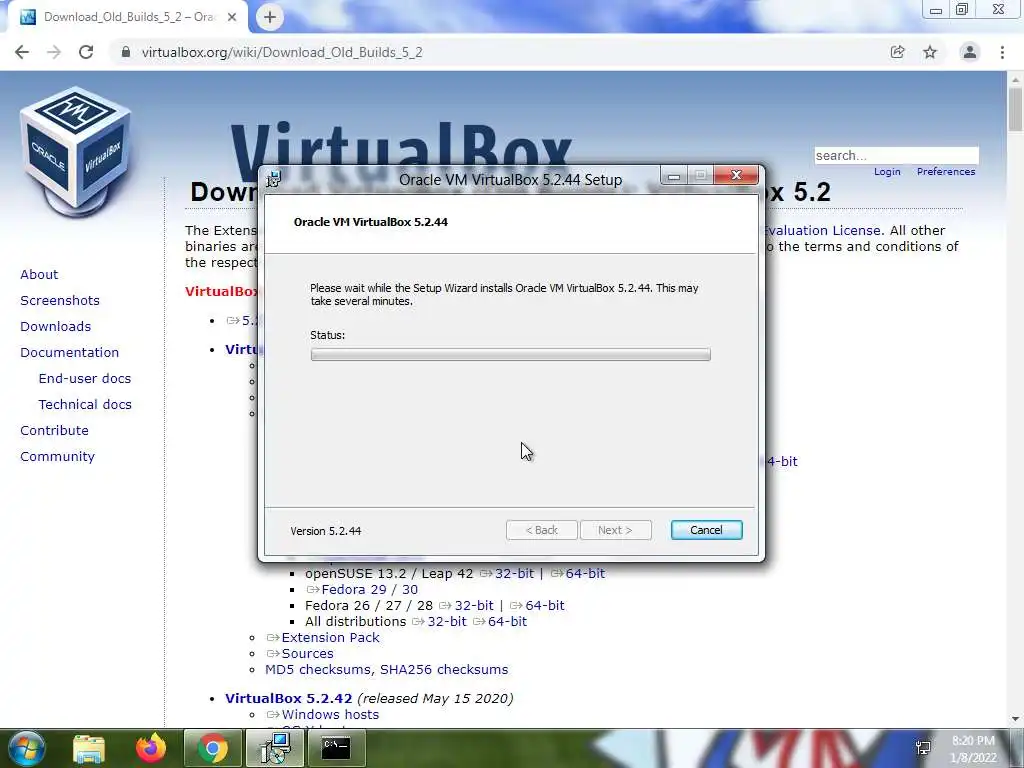This screenshot has height=768, width=1024.
Task: Click the website search box
Action: coord(896,155)
